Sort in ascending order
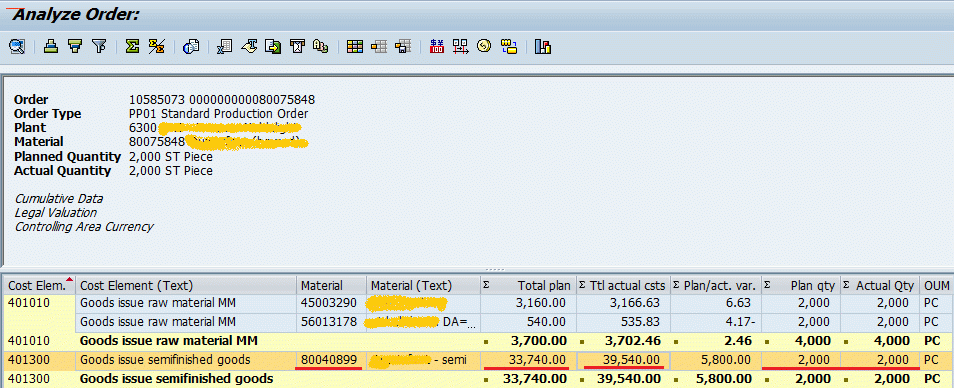Screen dimensions: 954x388 point(51,46)
